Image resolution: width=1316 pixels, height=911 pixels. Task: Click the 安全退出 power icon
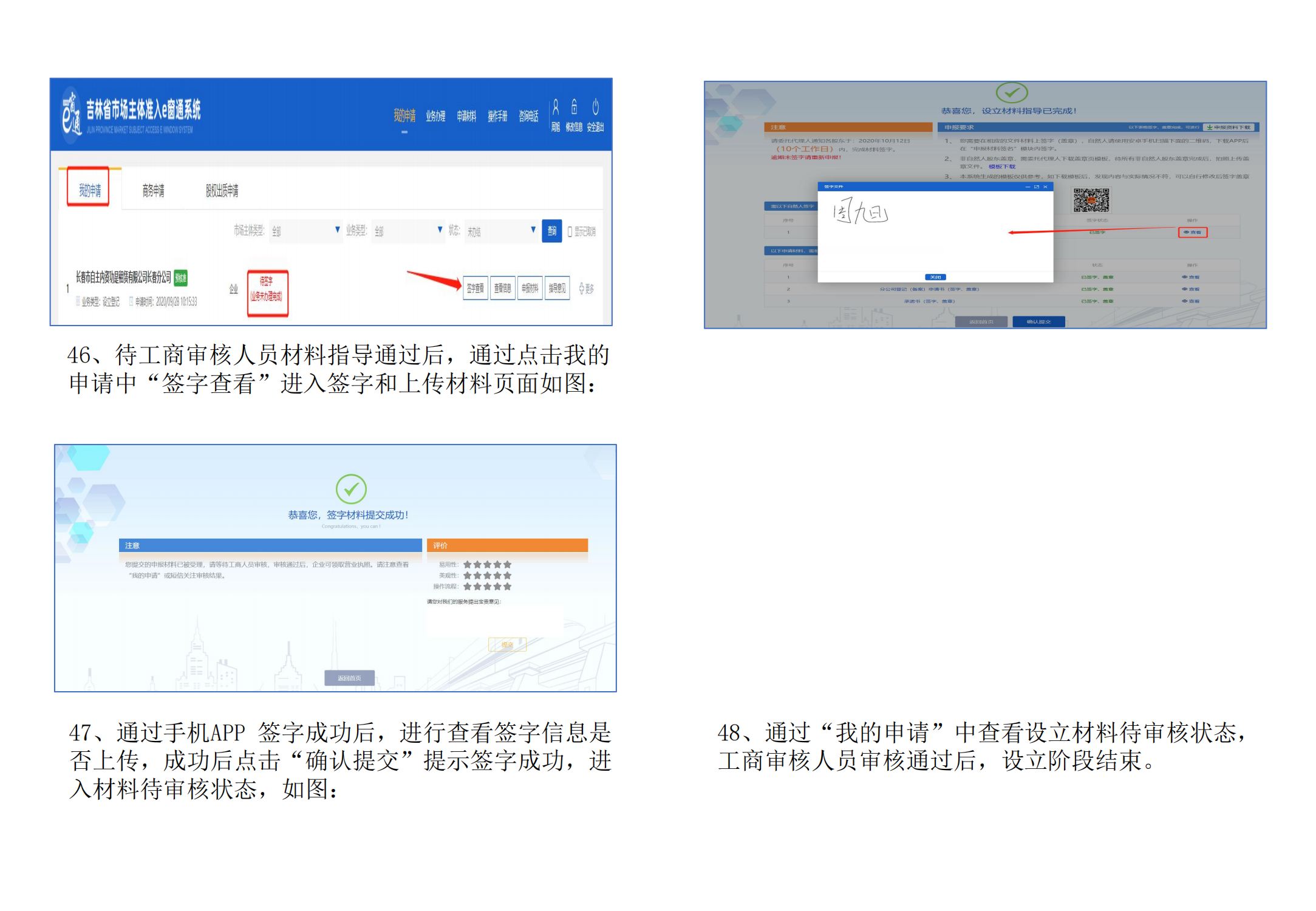point(596,107)
